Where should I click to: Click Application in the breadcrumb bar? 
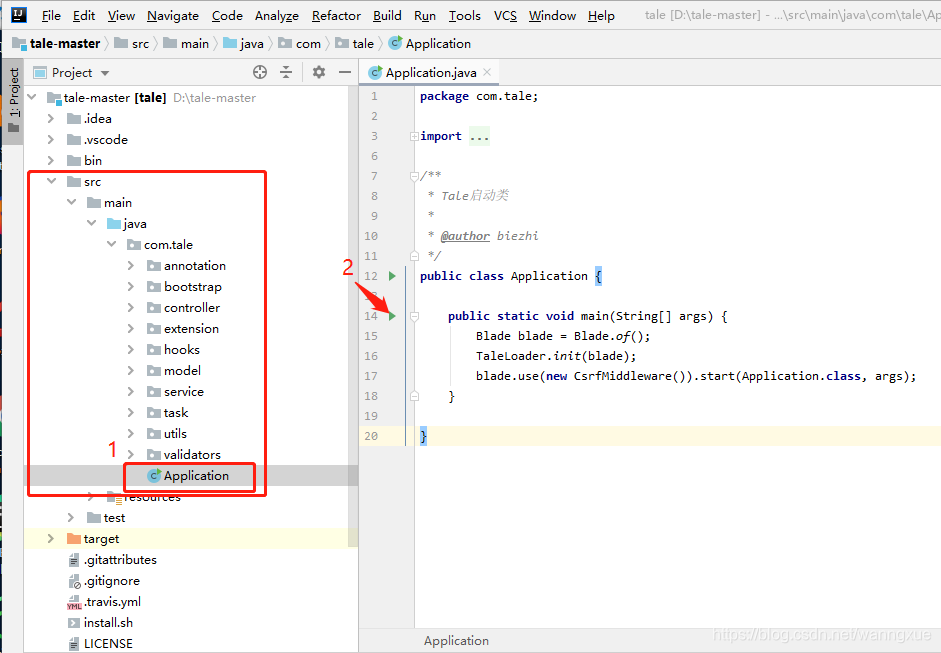pos(430,44)
